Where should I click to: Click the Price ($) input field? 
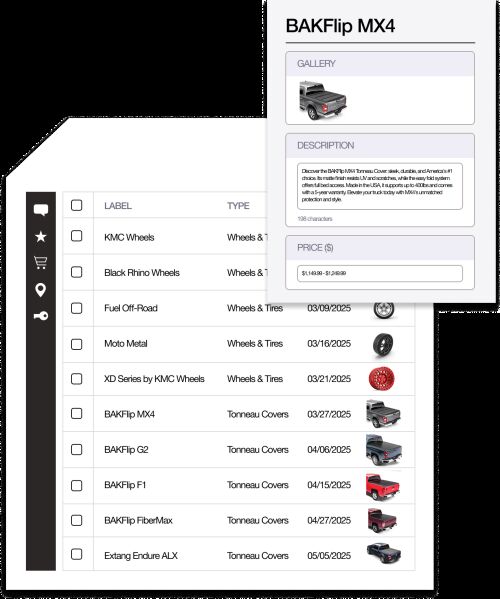tap(380, 273)
